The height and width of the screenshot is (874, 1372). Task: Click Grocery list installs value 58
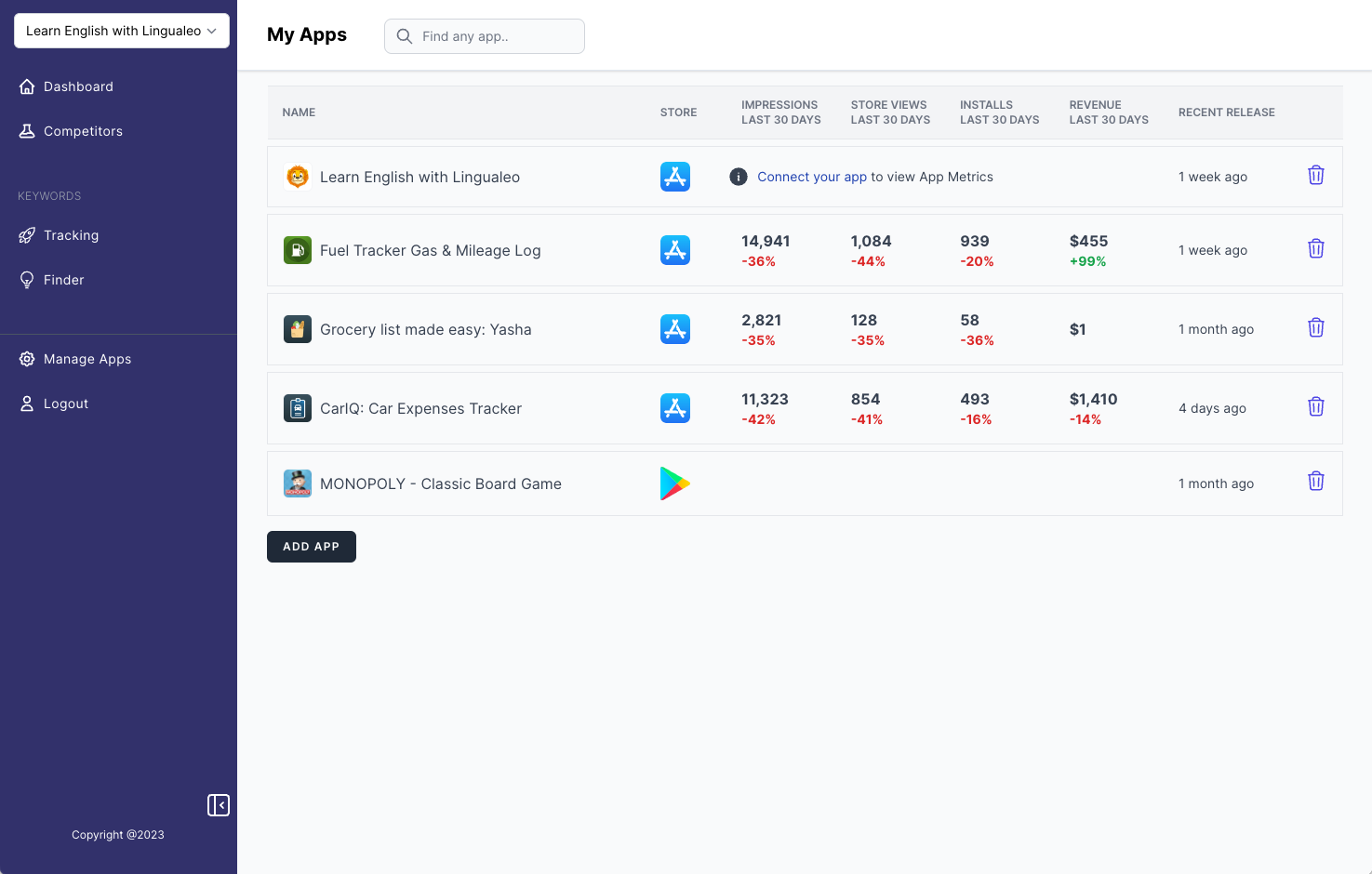969,320
